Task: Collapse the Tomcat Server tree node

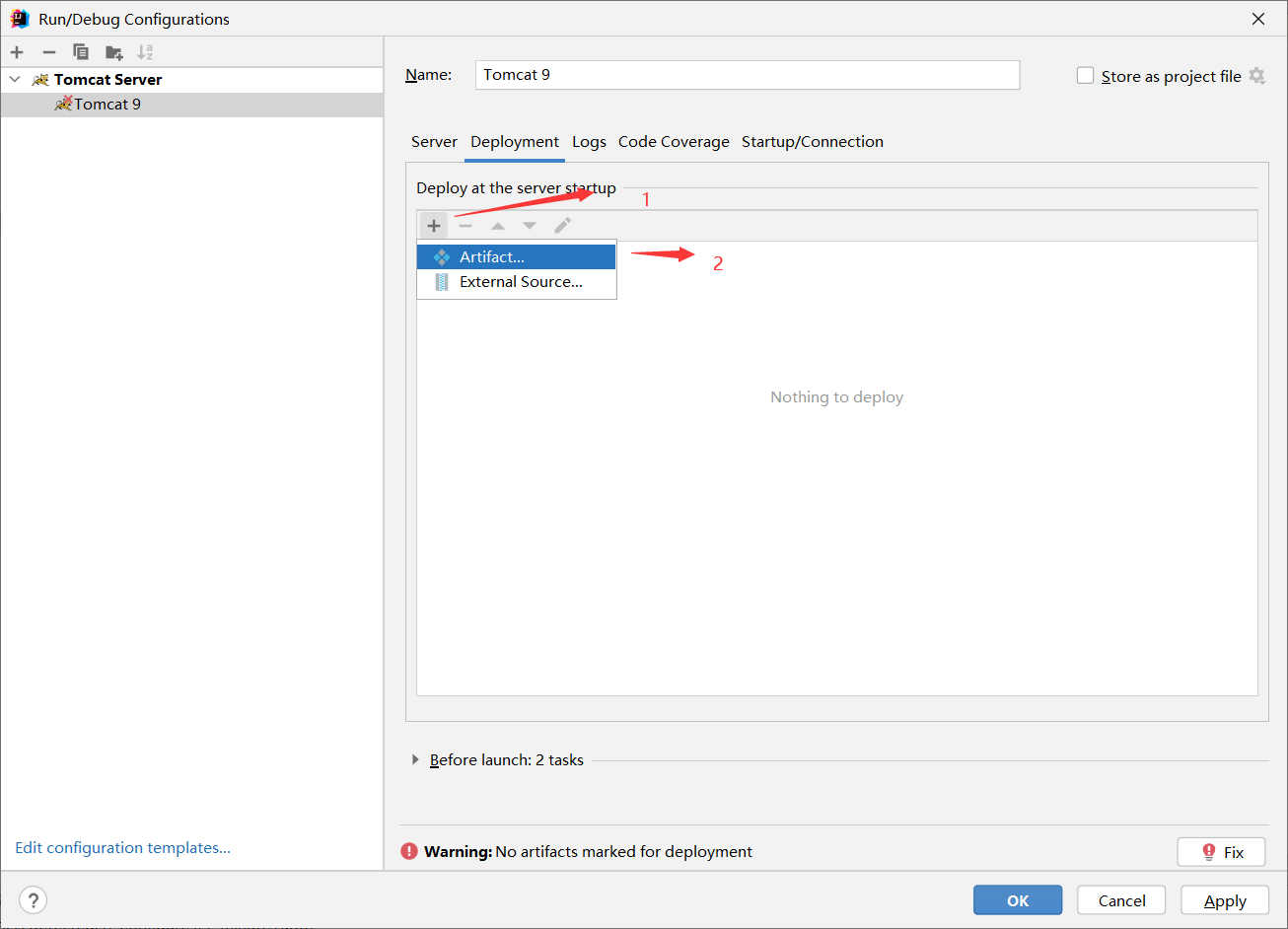Action: pyautogui.click(x=14, y=79)
